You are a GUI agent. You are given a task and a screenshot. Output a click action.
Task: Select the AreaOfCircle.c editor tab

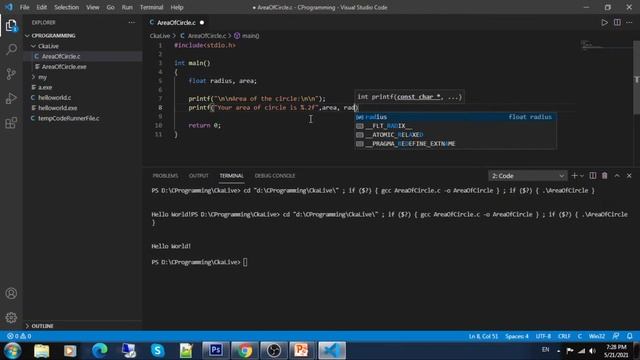coord(176,22)
